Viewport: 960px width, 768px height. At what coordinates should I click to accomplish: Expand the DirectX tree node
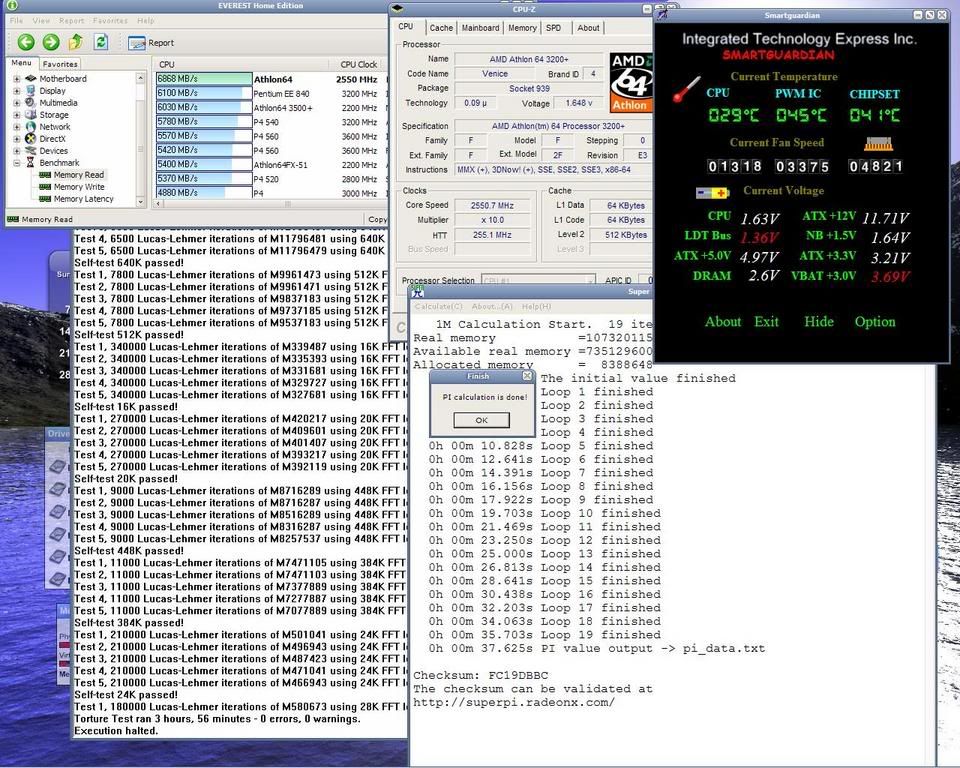[17, 138]
